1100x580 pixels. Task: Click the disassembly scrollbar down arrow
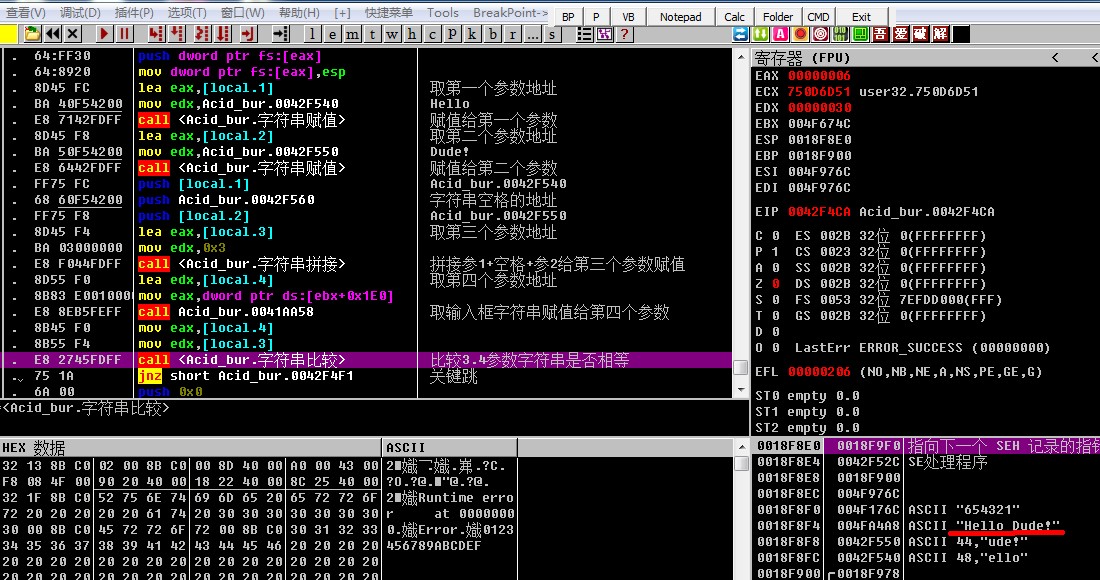pyautogui.click(x=740, y=390)
